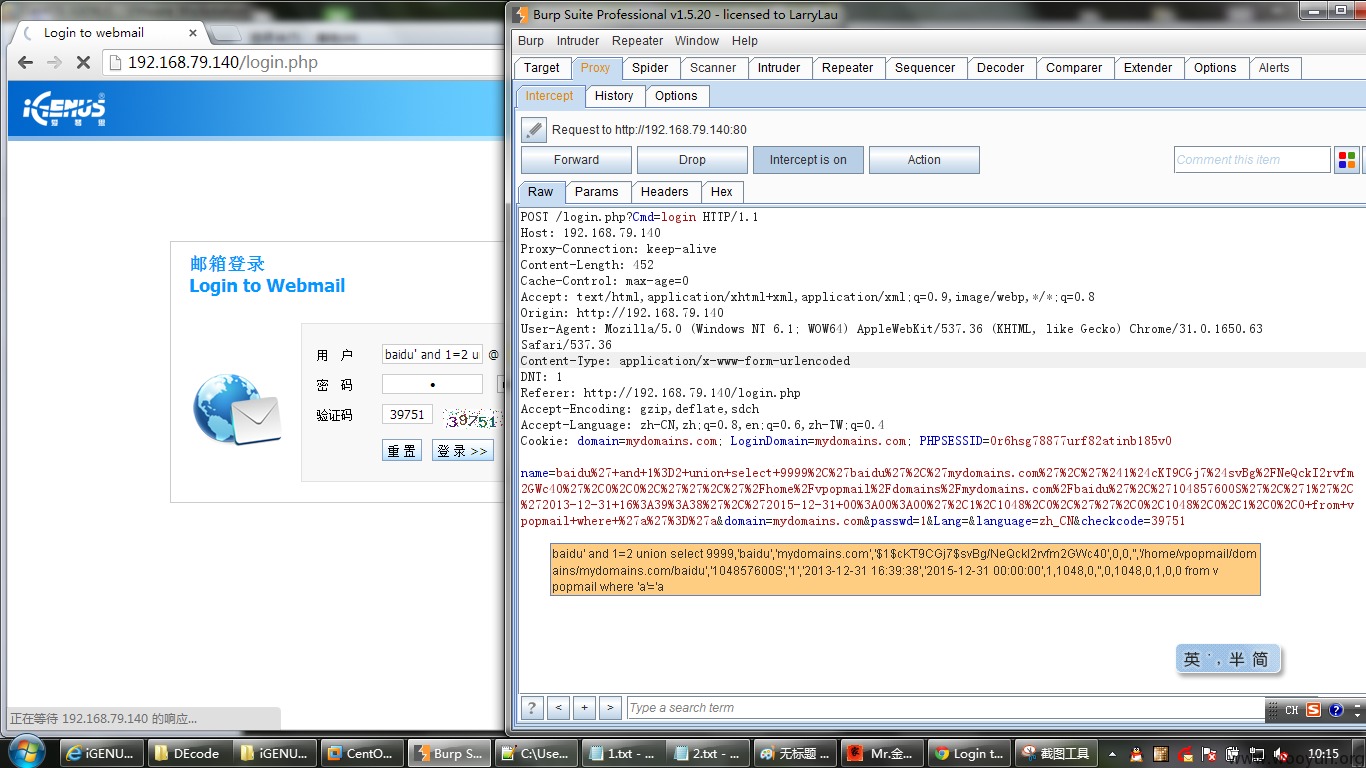Click the iGENUS logo
The image size is (1366, 768).
[64, 109]
